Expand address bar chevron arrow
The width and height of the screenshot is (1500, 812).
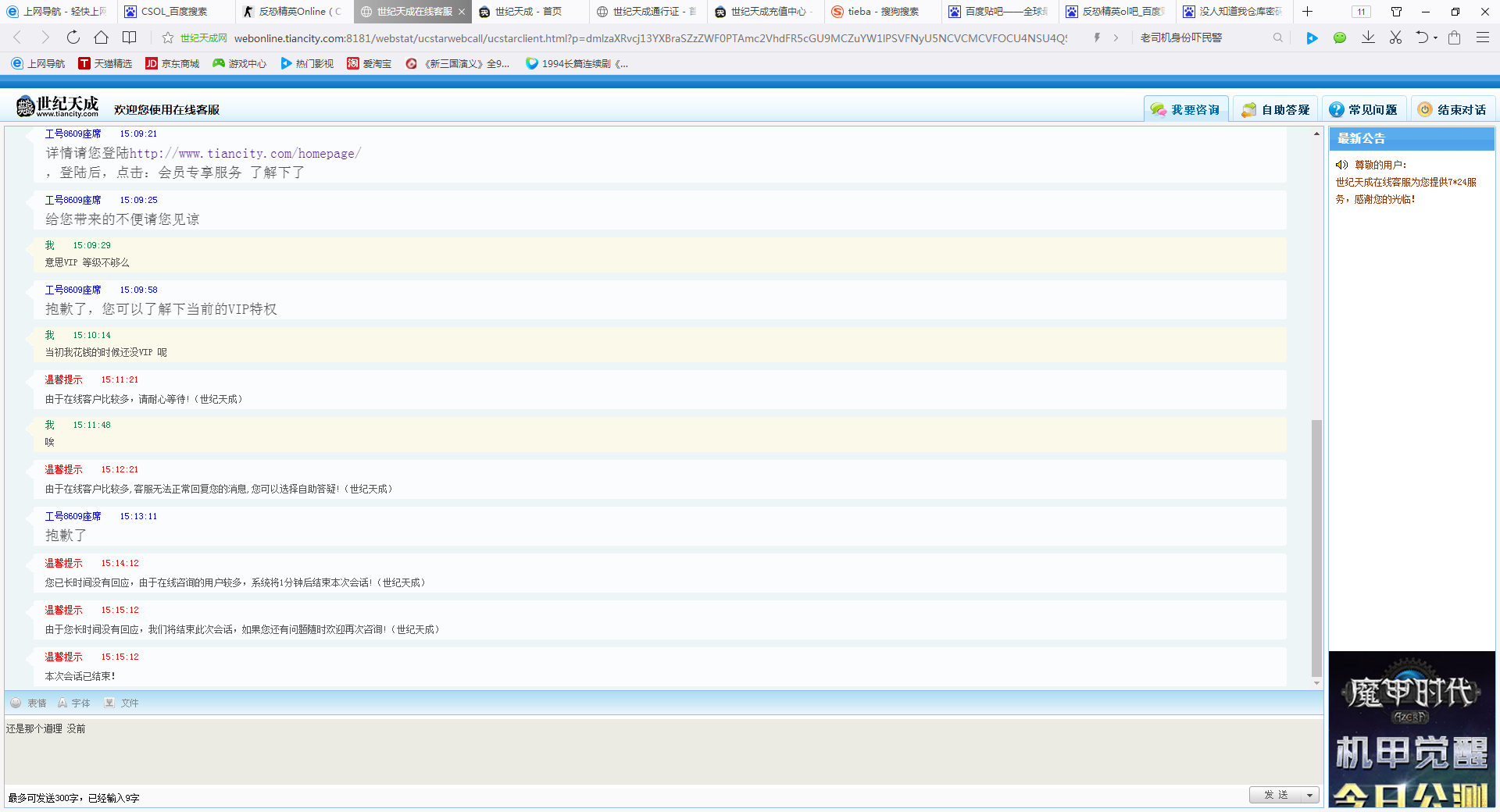[x=1116, y=37]
